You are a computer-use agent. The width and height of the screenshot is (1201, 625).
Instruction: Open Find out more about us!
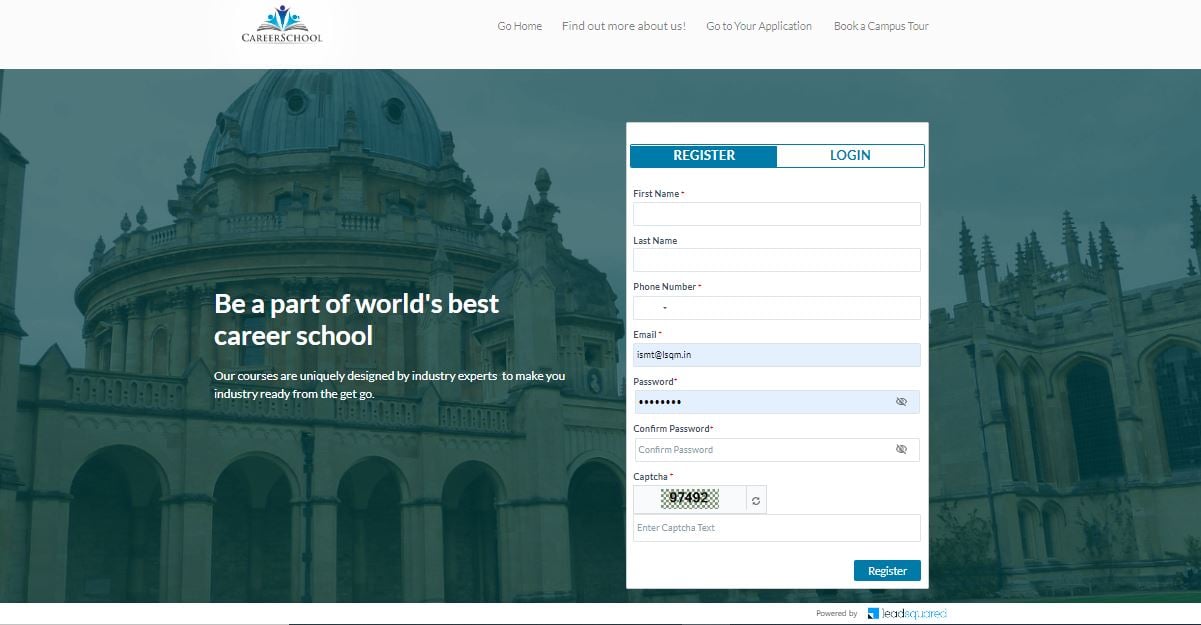[624, 26]
